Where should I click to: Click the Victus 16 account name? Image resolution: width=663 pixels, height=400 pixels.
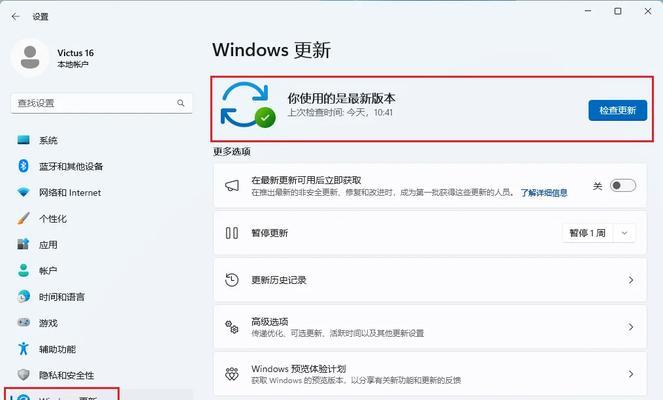point(75,53)
